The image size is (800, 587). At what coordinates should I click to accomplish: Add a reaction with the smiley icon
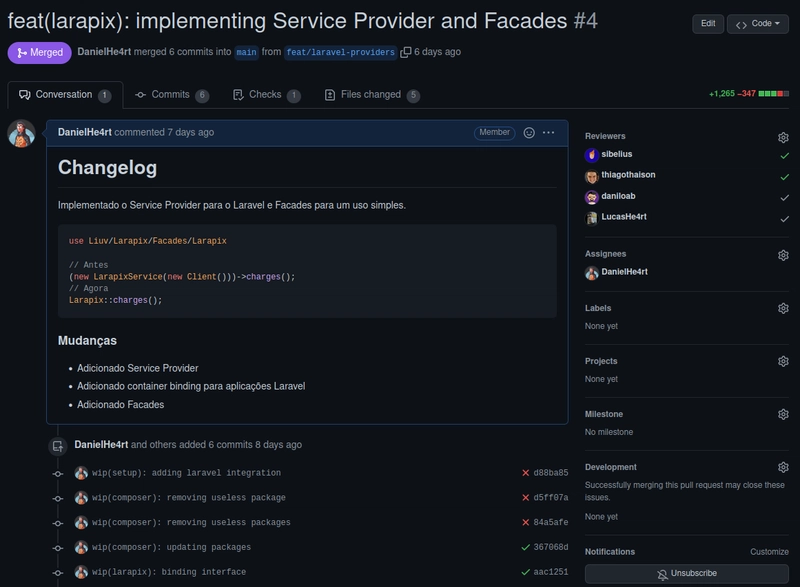pyautogui.click(x=529, y=133)
